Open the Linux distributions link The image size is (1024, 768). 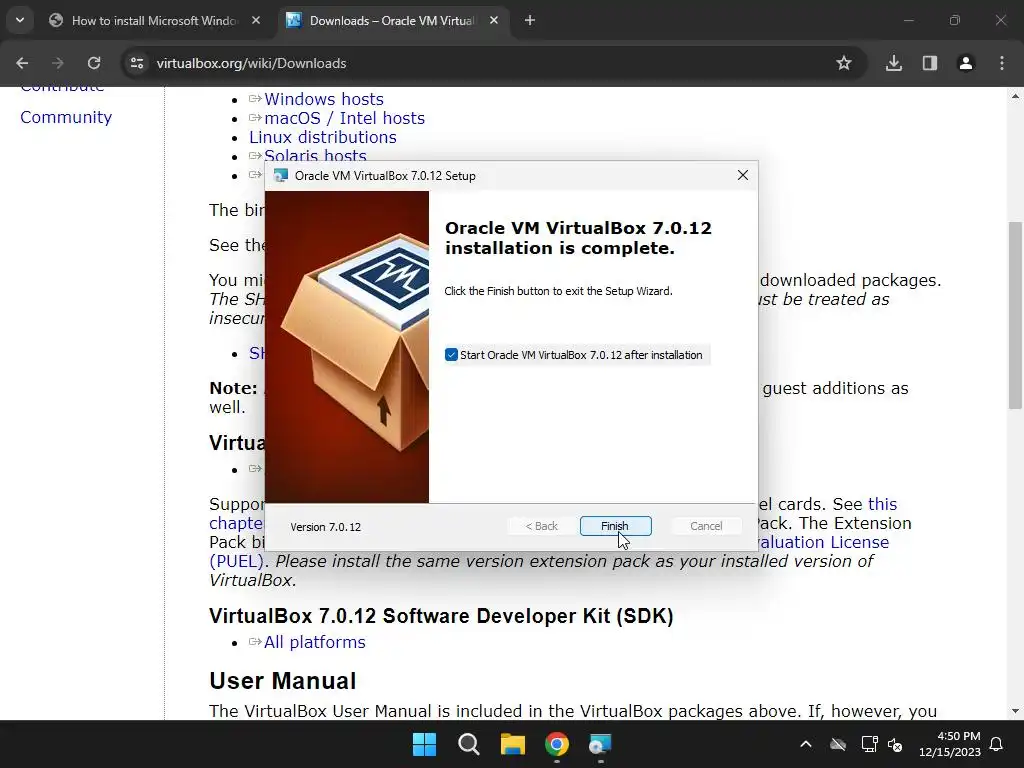pos(323,137)
